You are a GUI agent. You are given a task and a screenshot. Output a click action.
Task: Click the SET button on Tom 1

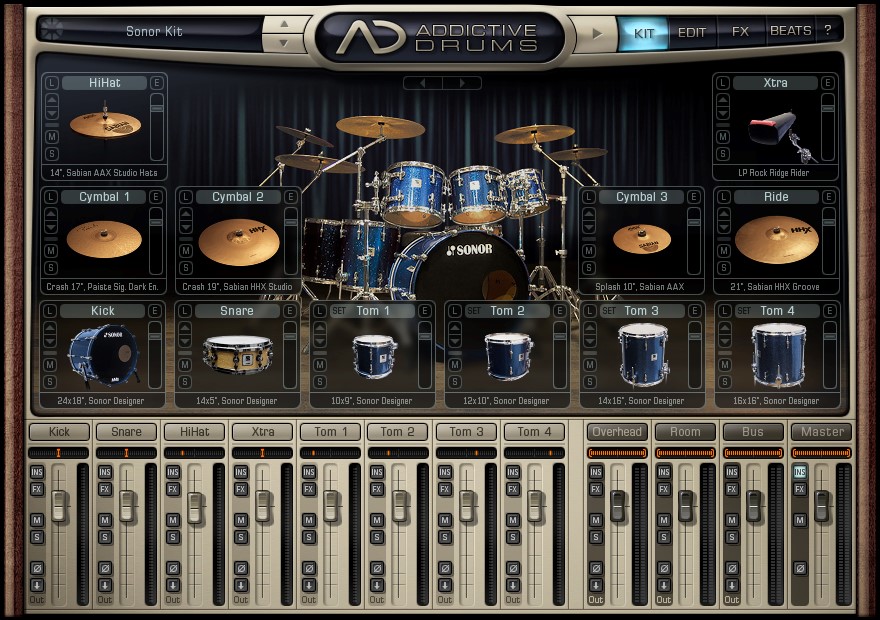click(x=339, y=311)
